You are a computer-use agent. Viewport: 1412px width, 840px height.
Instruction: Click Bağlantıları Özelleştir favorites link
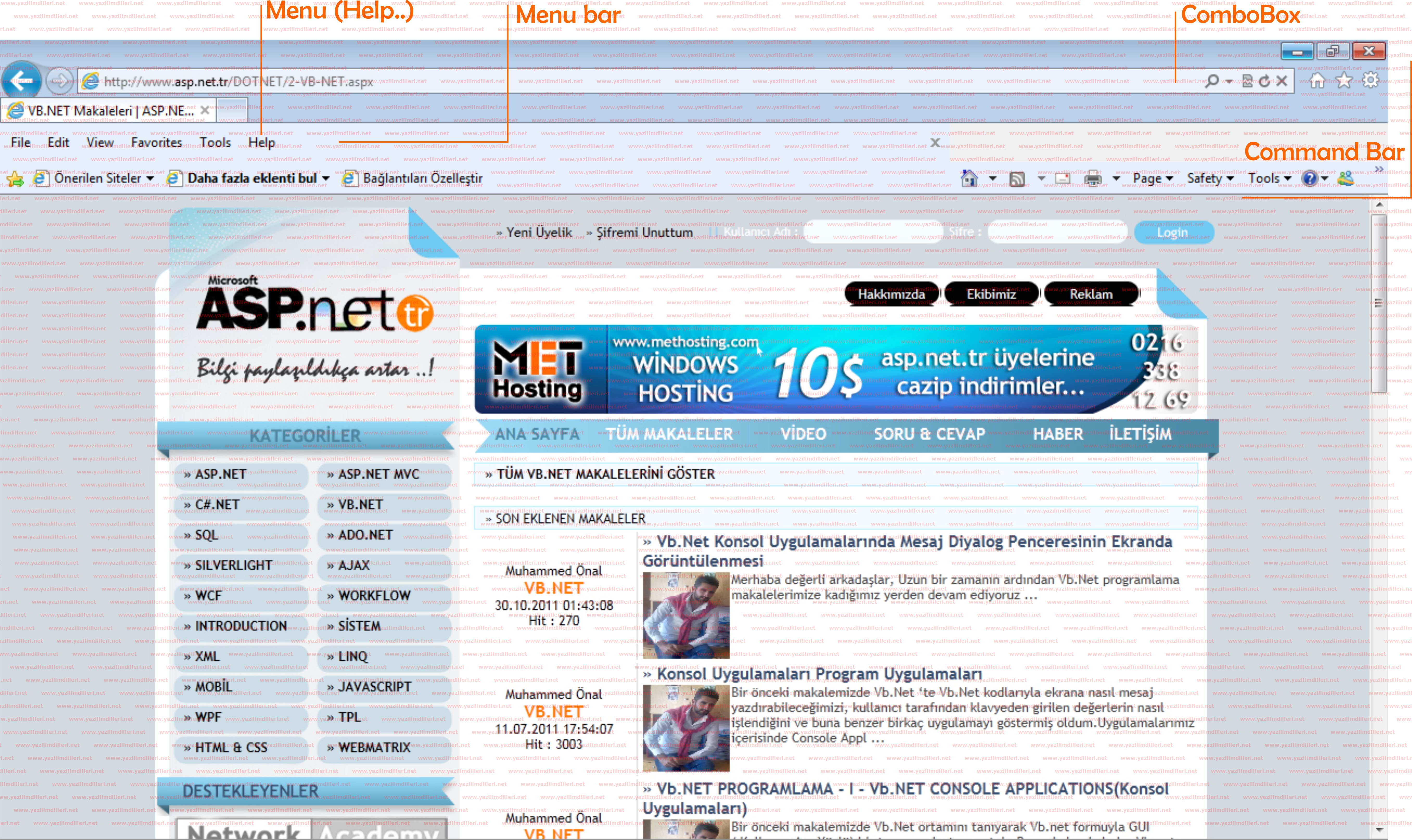tap(413, 179)
